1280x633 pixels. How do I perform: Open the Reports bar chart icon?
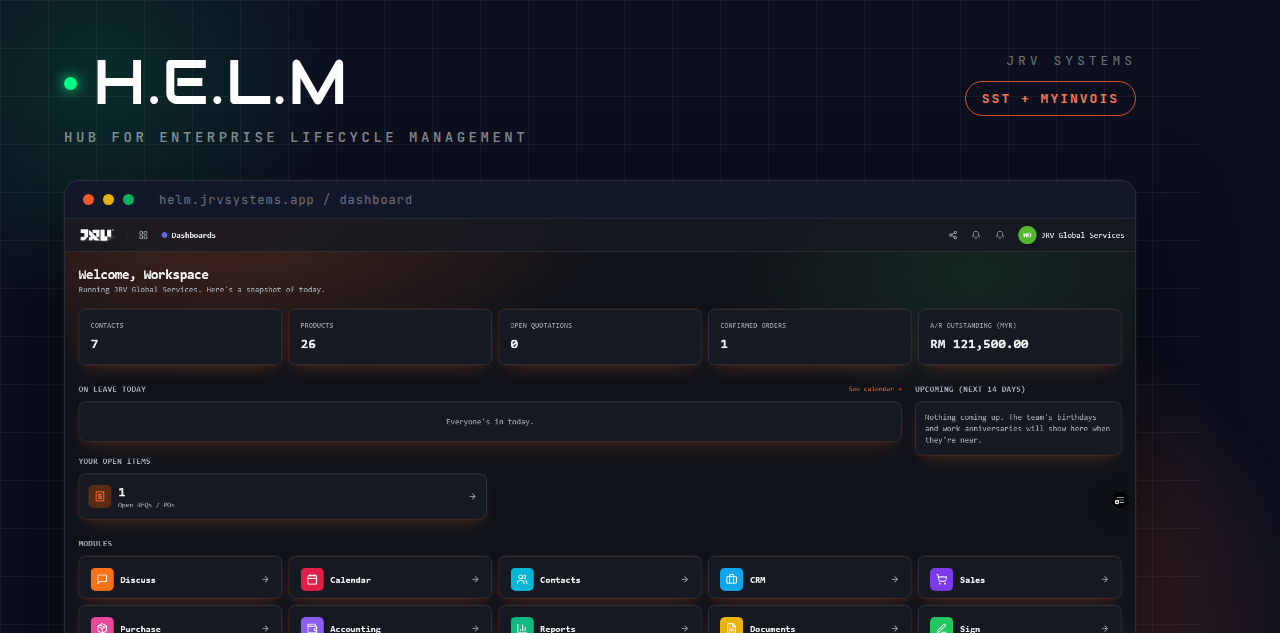pyautogui.click(x=522, y=627)
